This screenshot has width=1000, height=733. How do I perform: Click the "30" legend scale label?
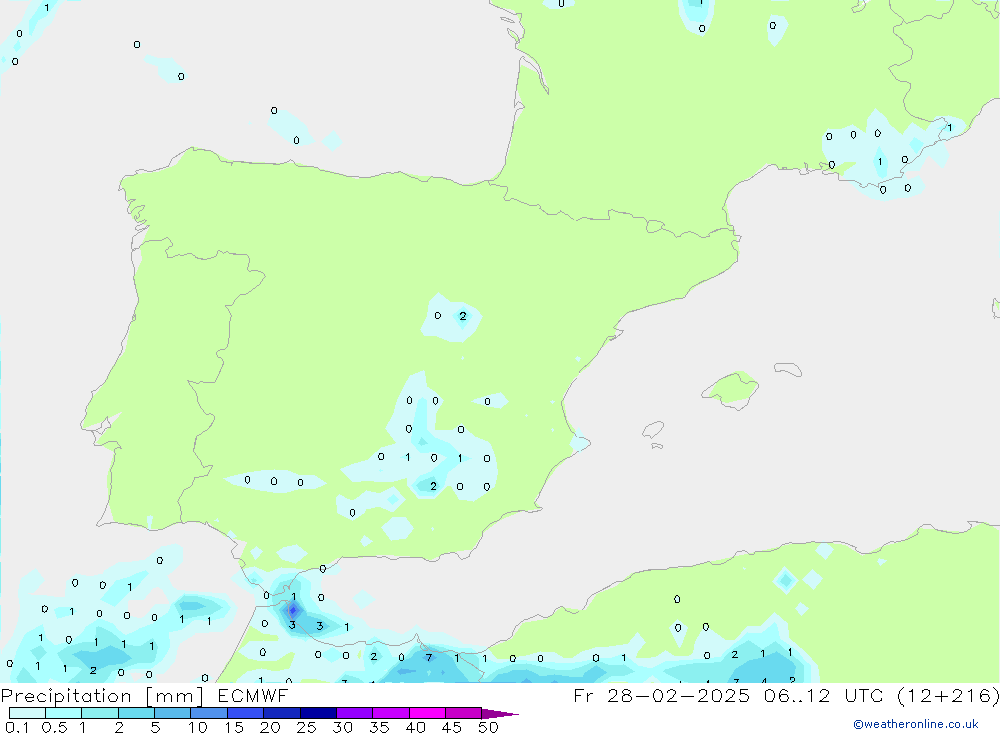(x=342, y=727)
